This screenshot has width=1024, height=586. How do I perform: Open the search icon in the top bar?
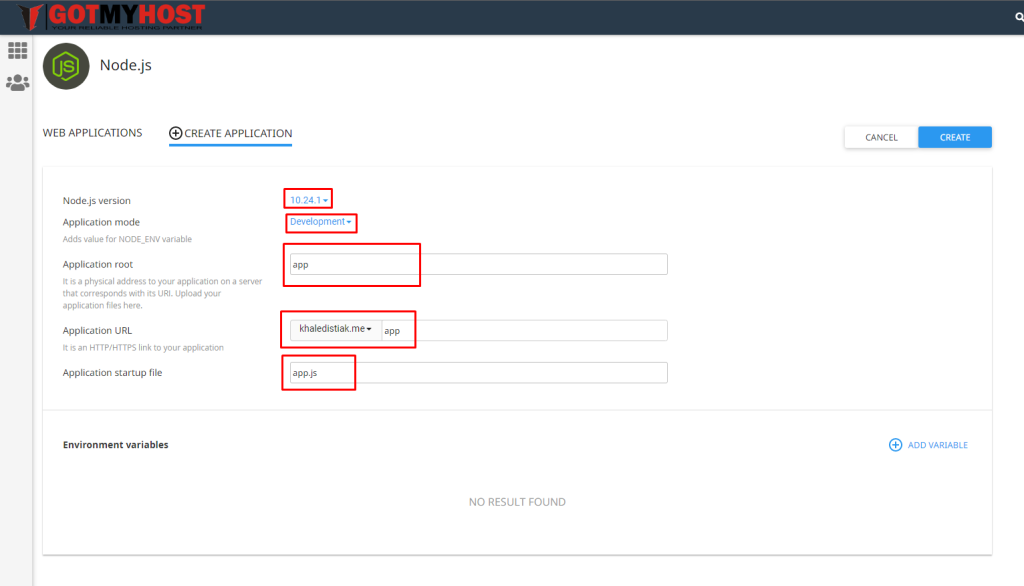point(1018,17)
